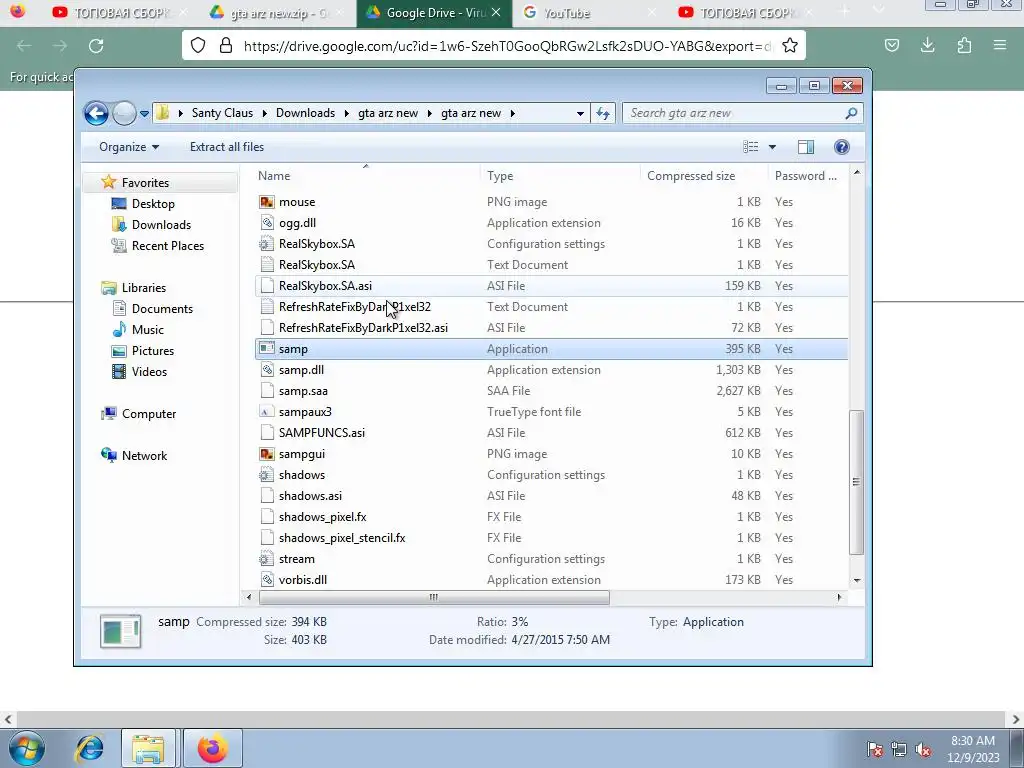Click the horizontal scrollbar right arrow
This screenshot has height=768, width=1024.
point(840,597)
